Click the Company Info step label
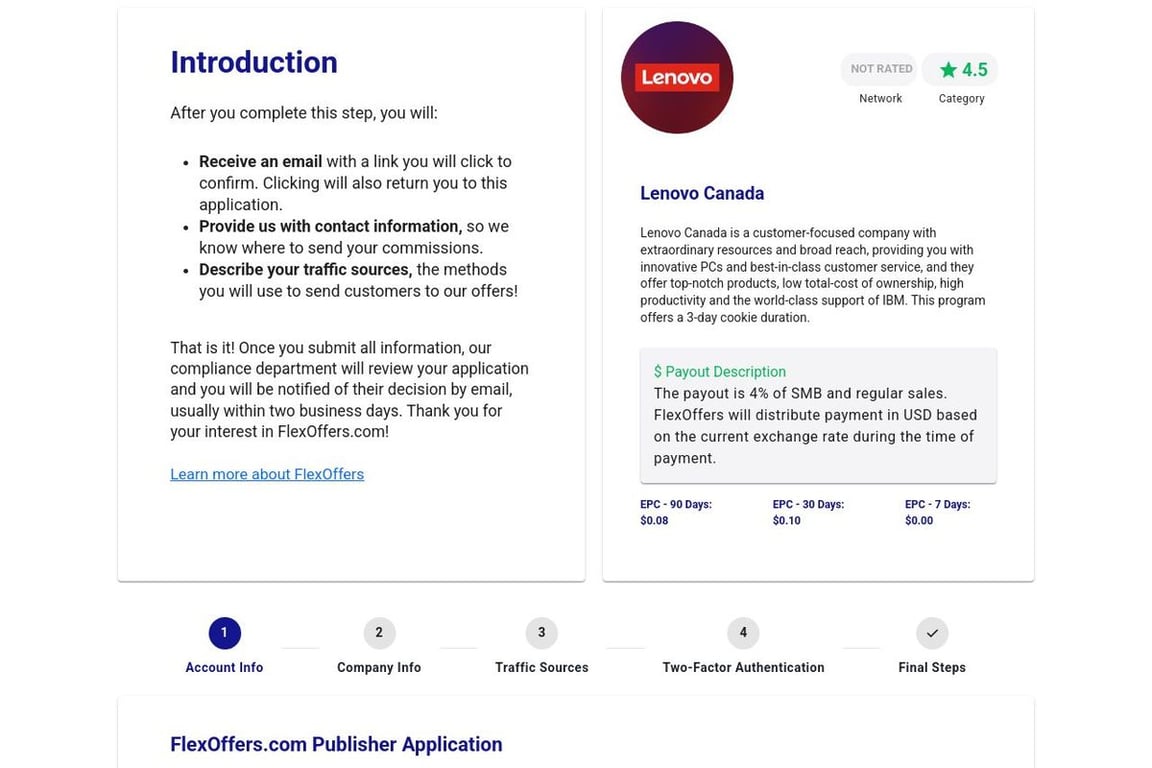Screen dimensions: 1152x768 [379, 667]
